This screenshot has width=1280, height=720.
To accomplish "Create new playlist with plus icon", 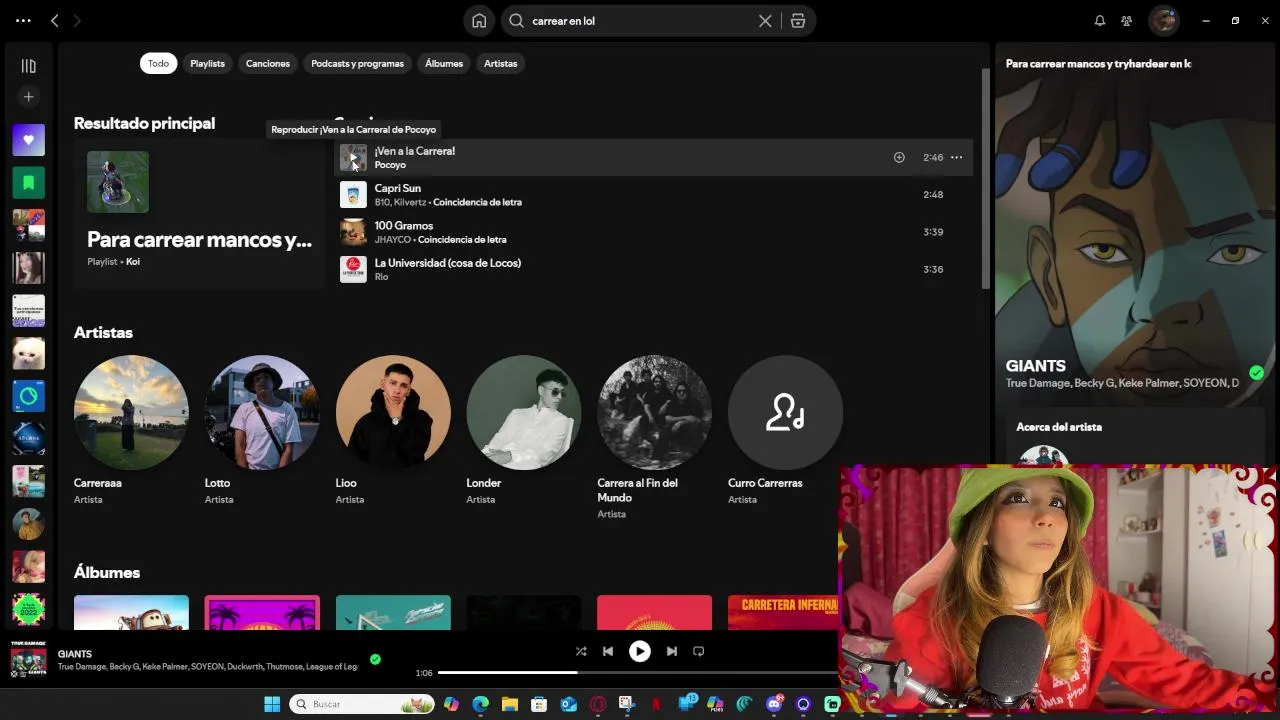I will pyautogui.click(x=28, y=97).
